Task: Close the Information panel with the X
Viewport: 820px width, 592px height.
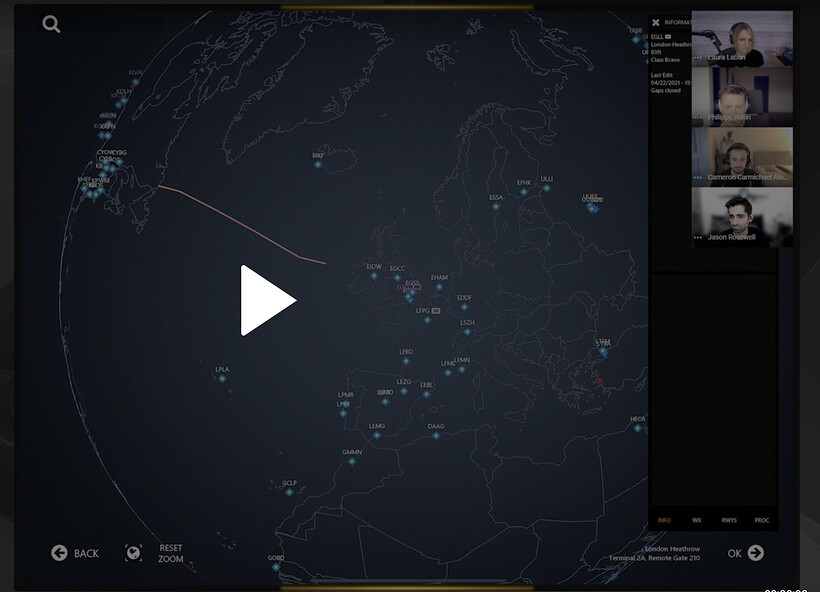Action: click(x=655, y=22)
